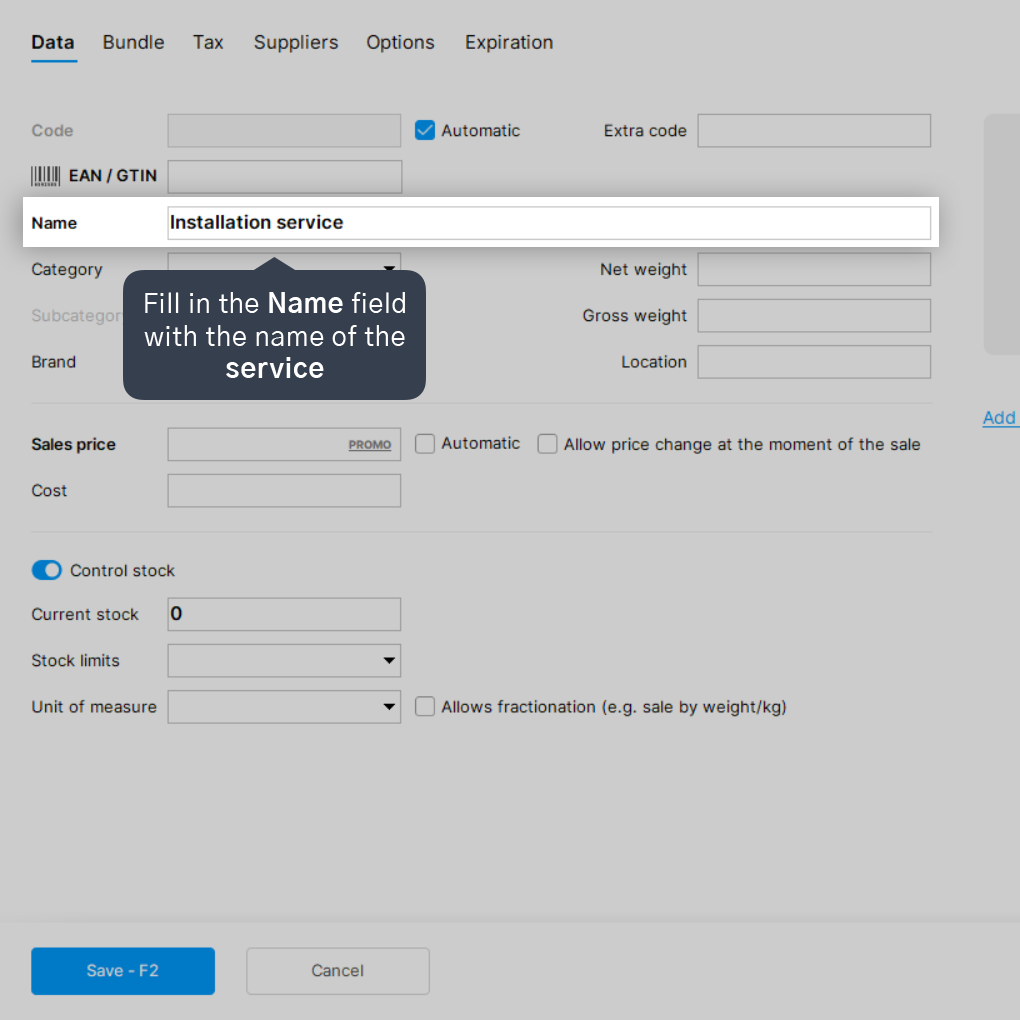The image size is (1020, 1020).
Task: Enable Automatic sales price checkbox
Action: [x=425, y=444]
